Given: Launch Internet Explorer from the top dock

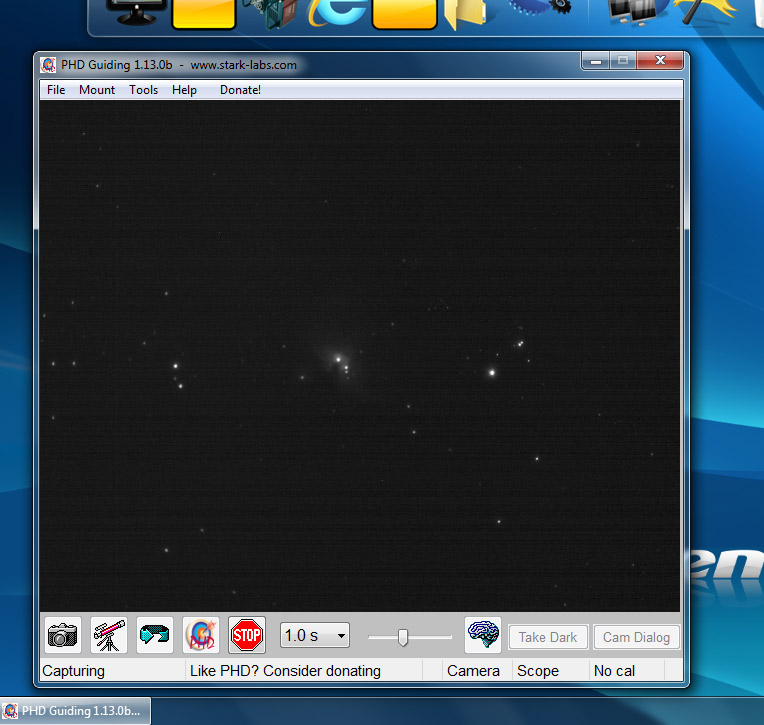Looking at the screenshot, I should [334, 12].
